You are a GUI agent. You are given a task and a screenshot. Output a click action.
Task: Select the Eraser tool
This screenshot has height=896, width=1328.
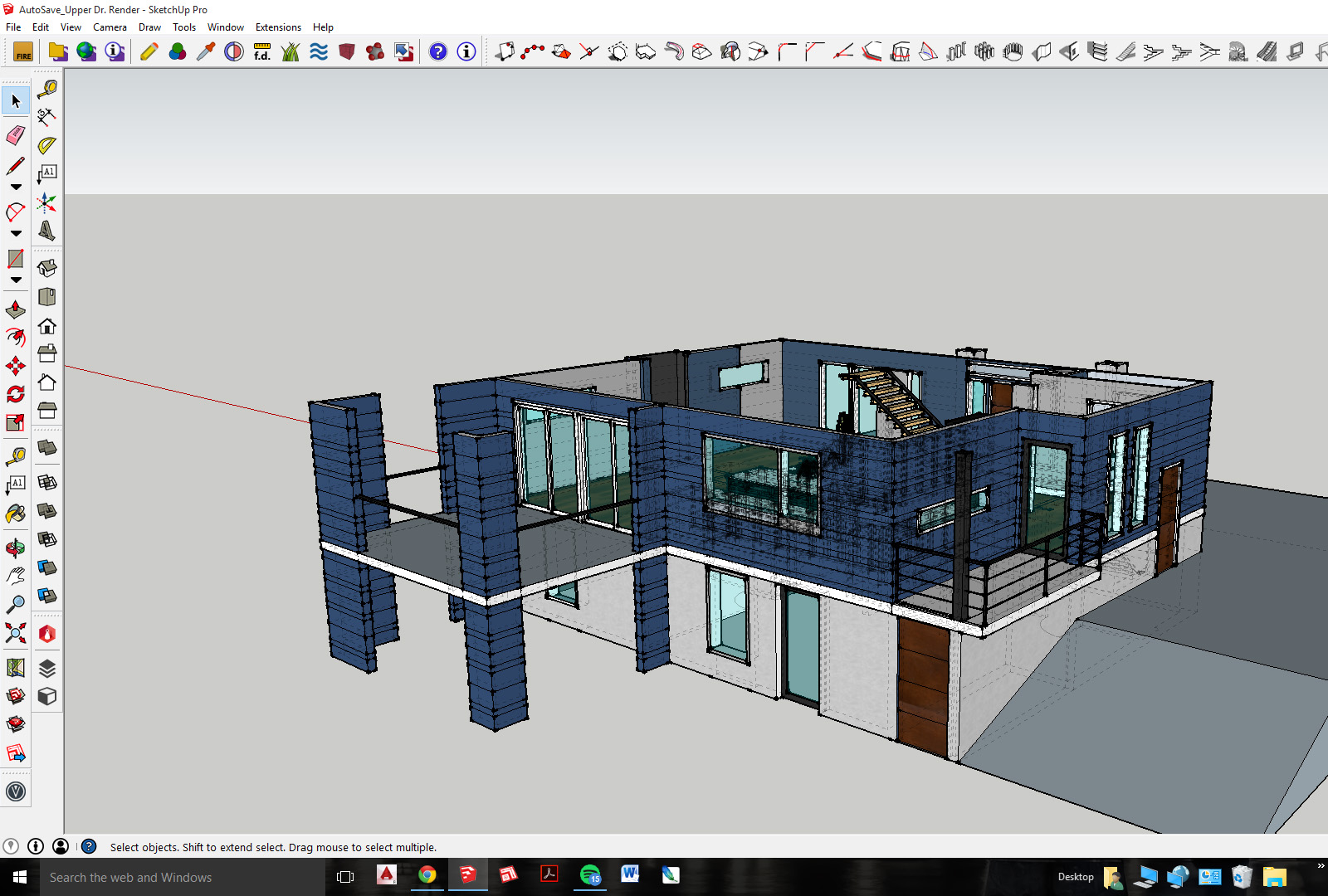pos(15,135)
